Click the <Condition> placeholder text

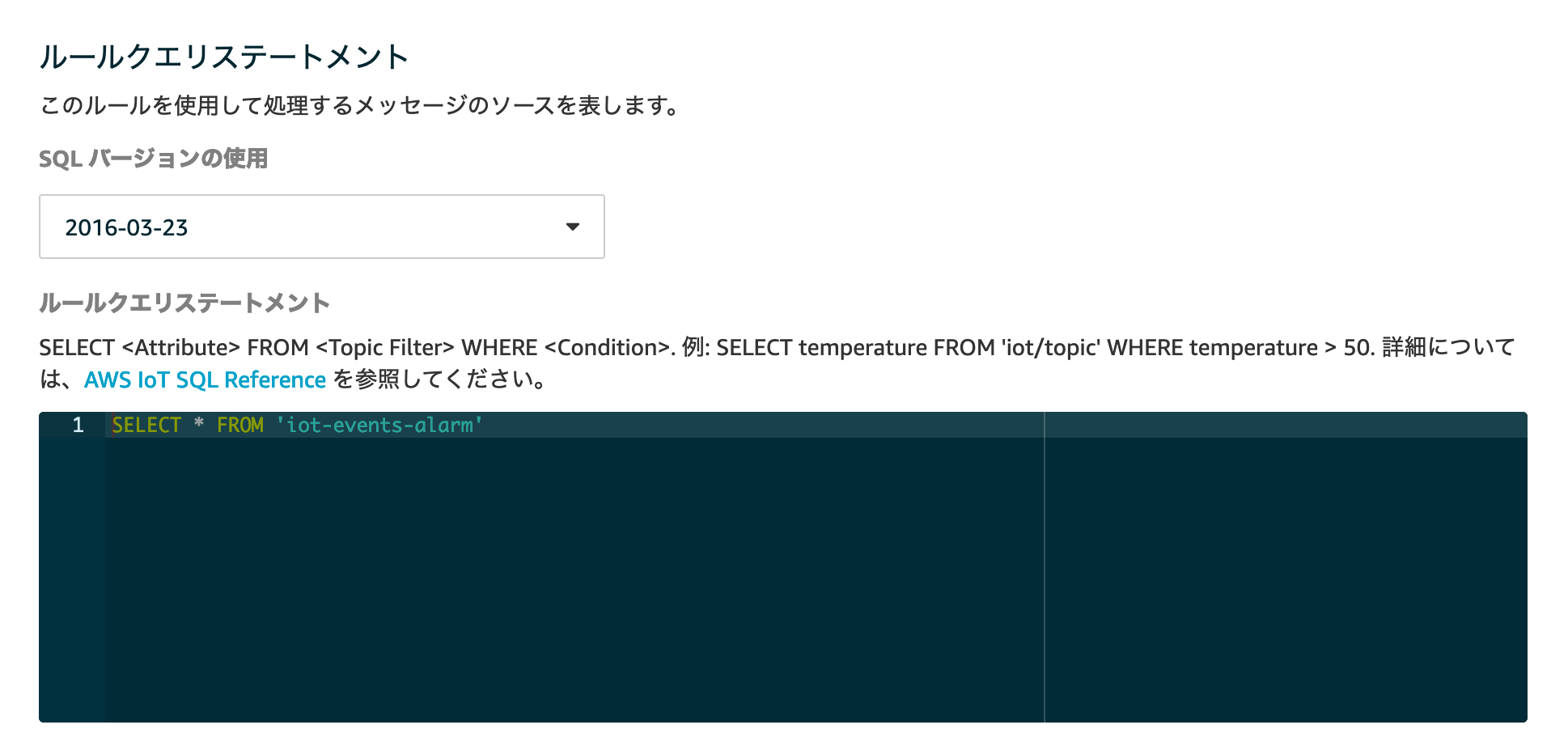[607, 348]
